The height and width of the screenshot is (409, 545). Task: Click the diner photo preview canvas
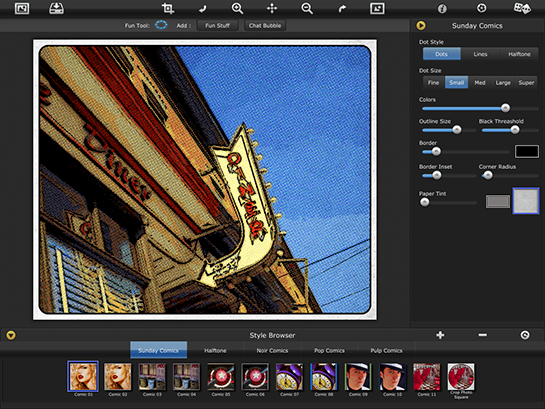click(x=205, y=179)
